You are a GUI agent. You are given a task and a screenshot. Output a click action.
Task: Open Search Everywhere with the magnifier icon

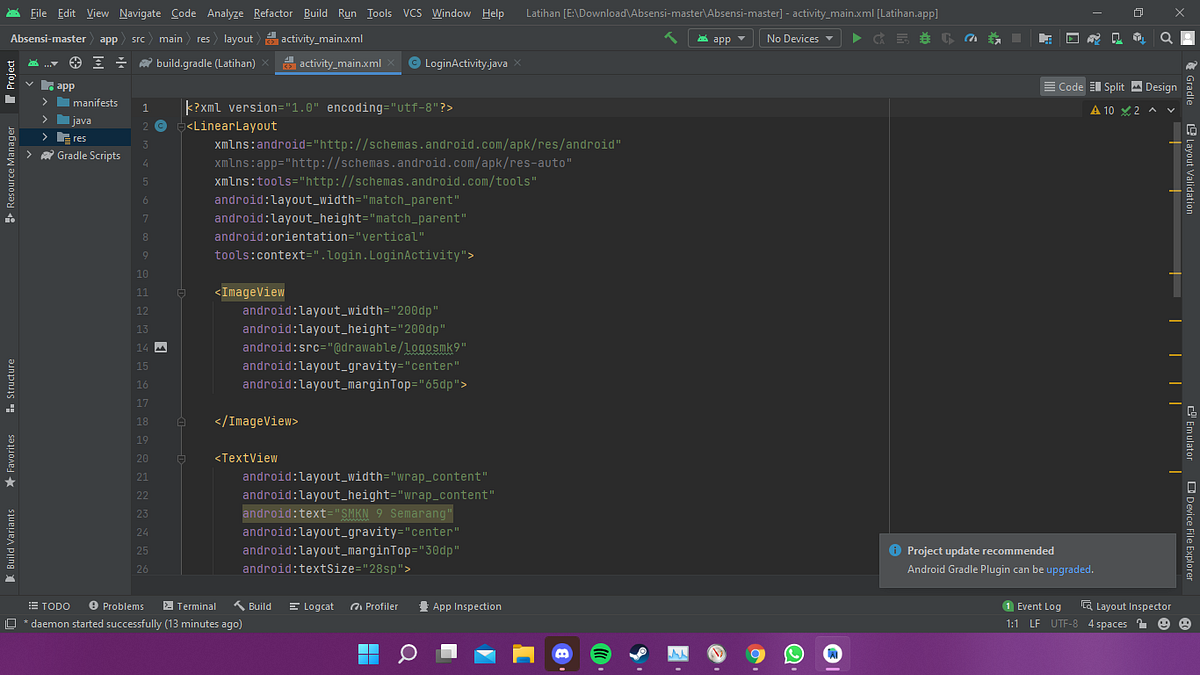[1166, 38]
